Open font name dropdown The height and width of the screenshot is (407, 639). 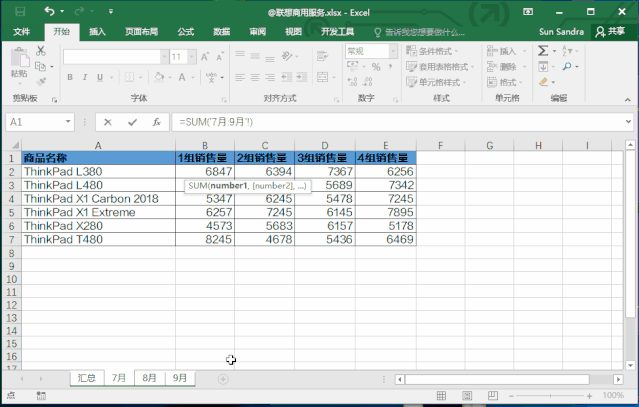(164, 57)
